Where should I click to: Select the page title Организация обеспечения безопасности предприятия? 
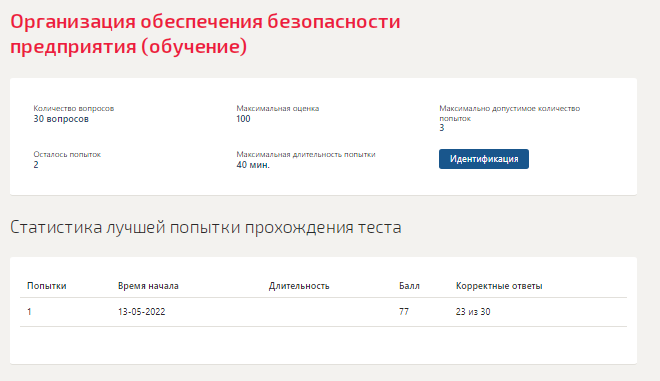click(x=205, y=34)
